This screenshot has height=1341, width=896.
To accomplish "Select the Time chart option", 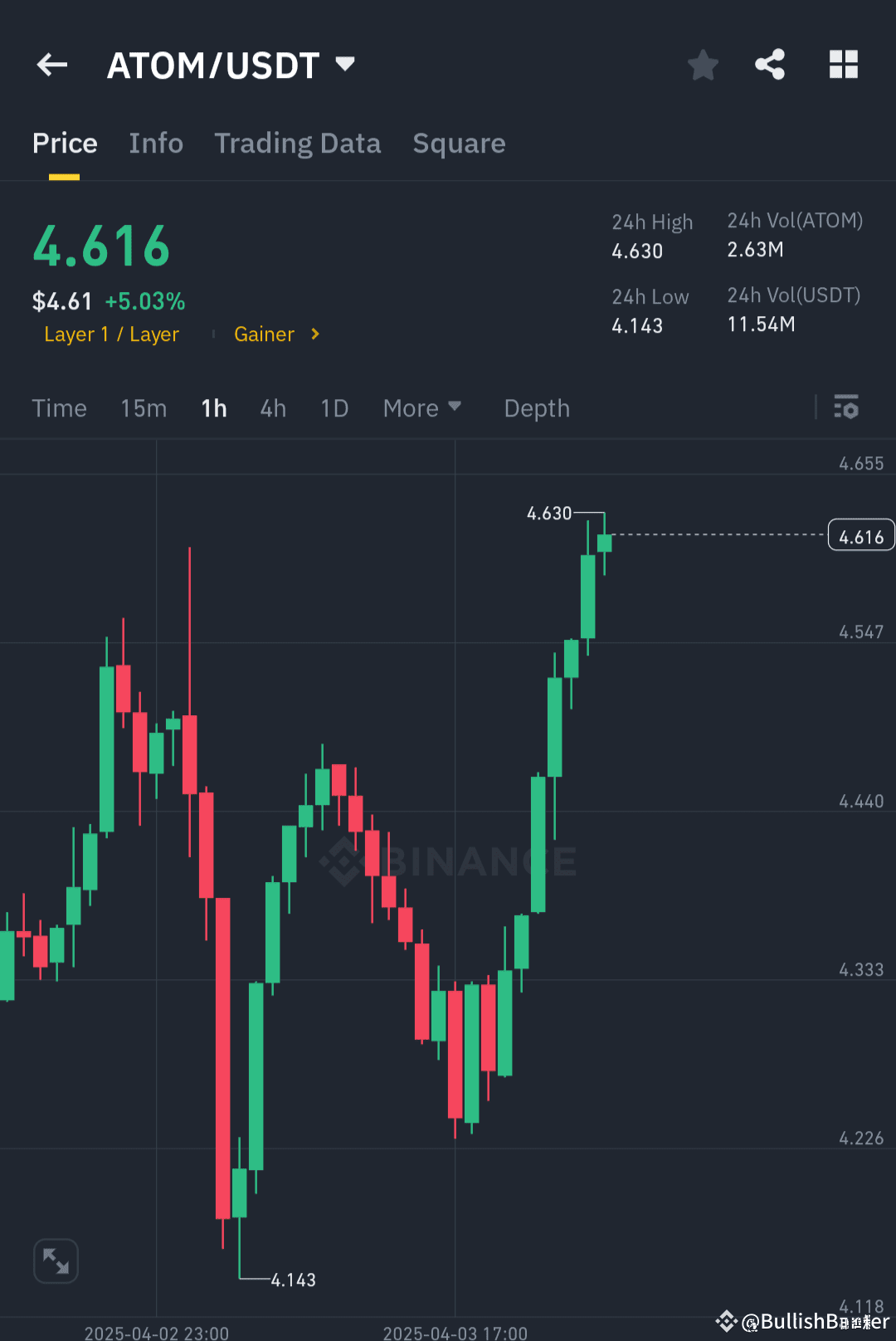I will (x=59, y=407).
